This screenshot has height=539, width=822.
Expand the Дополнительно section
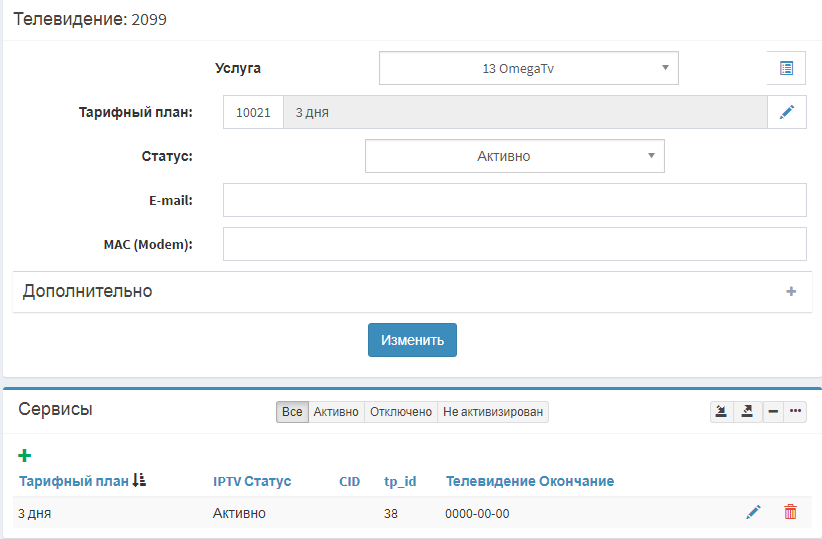tap(791, 292)
